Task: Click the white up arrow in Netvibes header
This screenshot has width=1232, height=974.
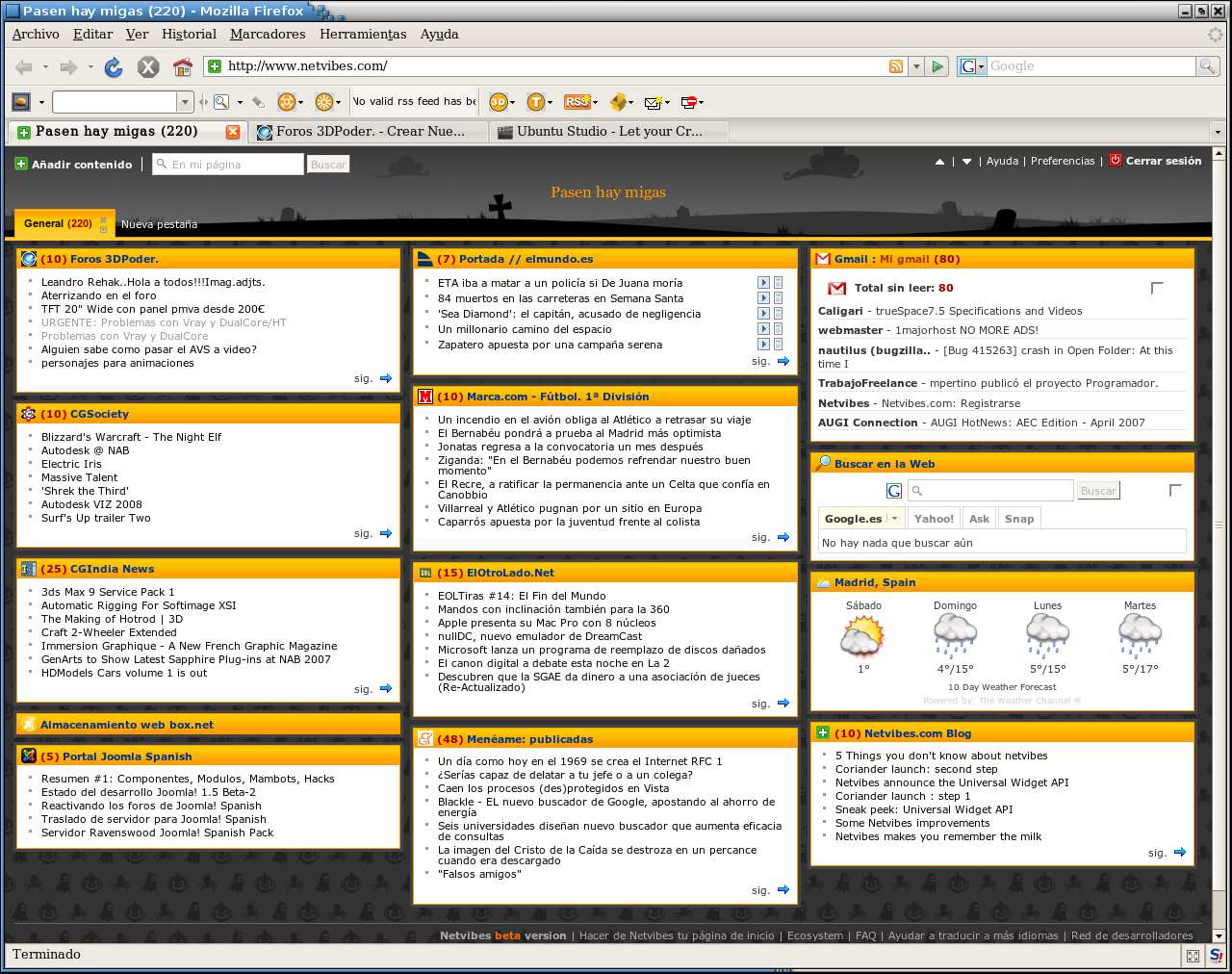Action: pyautogui.click(x=939, y=162)
